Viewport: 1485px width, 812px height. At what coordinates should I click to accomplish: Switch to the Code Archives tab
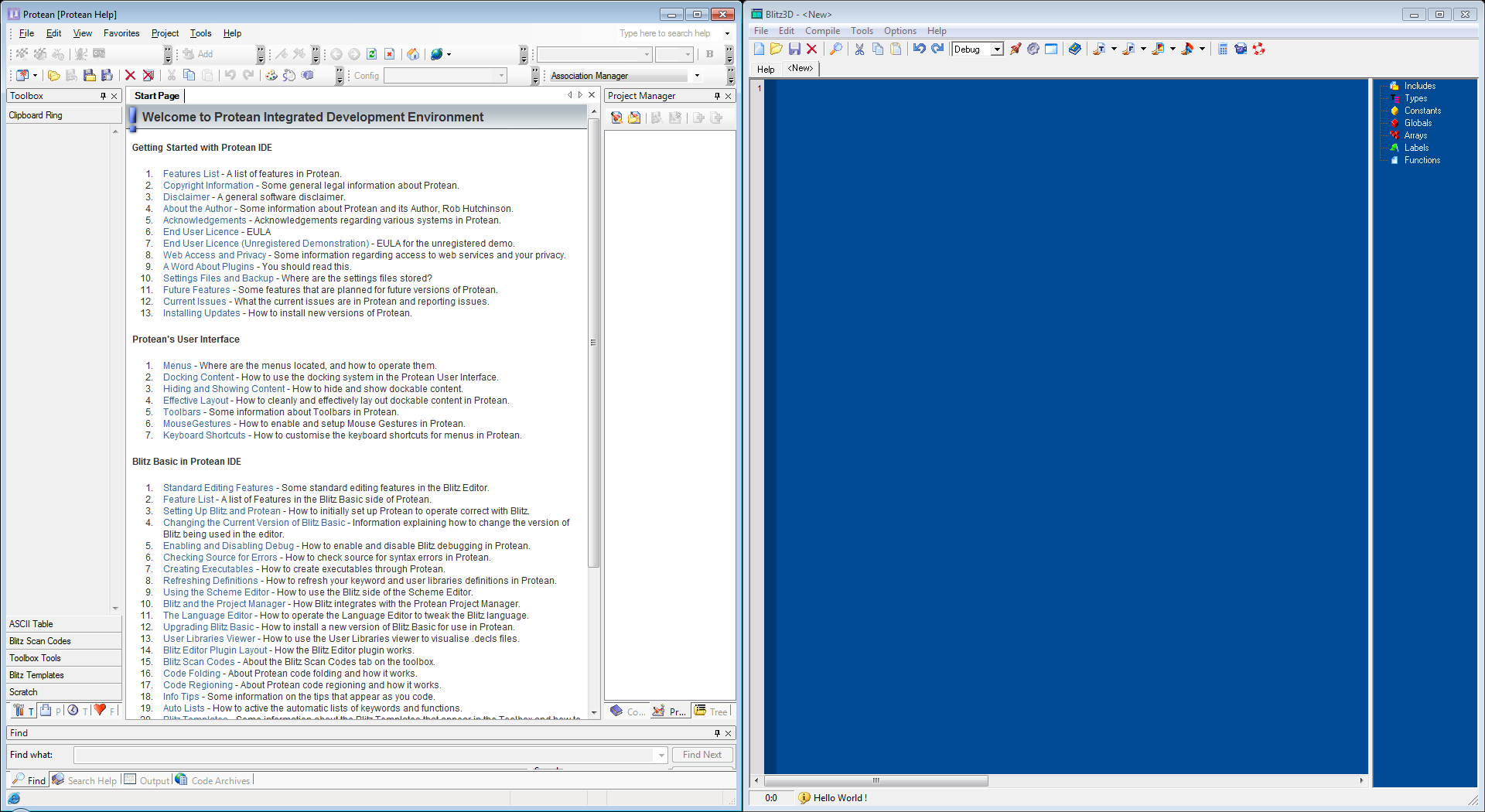coord(220,781)
